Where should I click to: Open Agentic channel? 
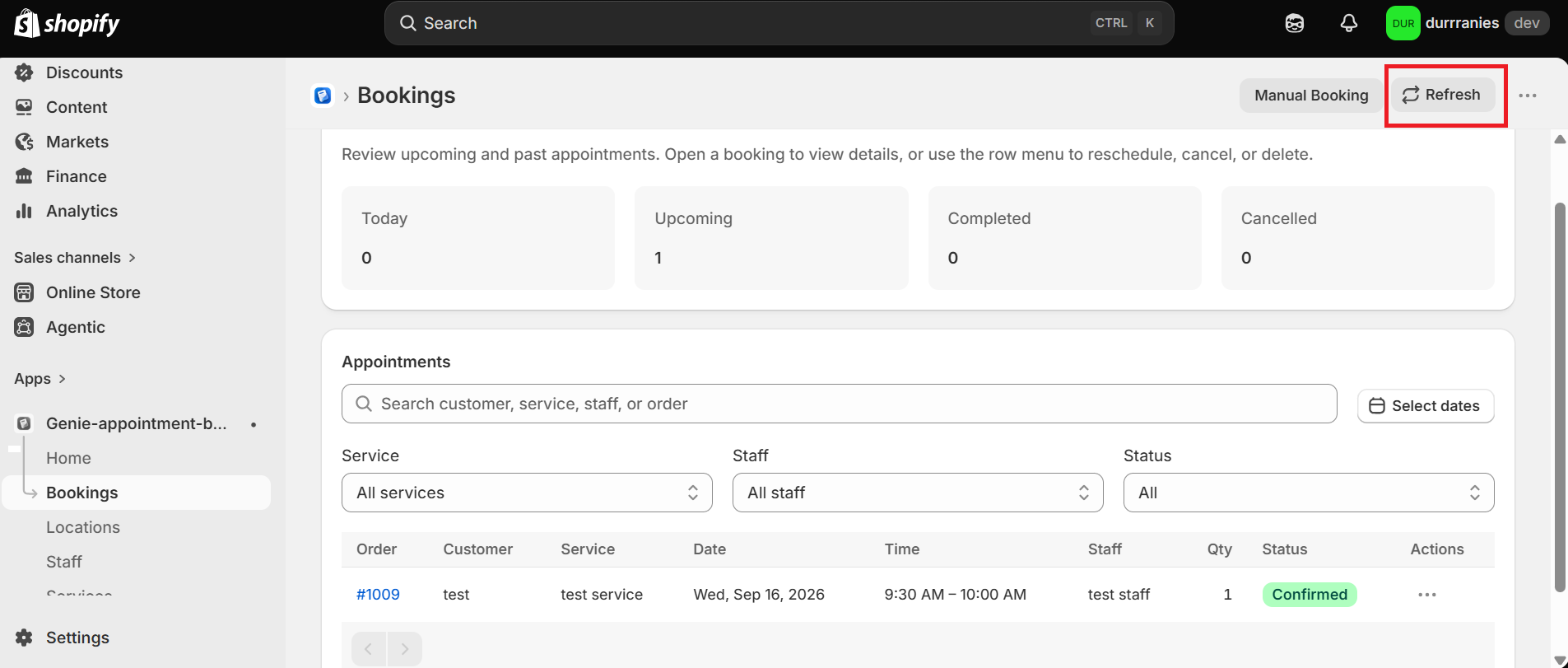(76, 327)
